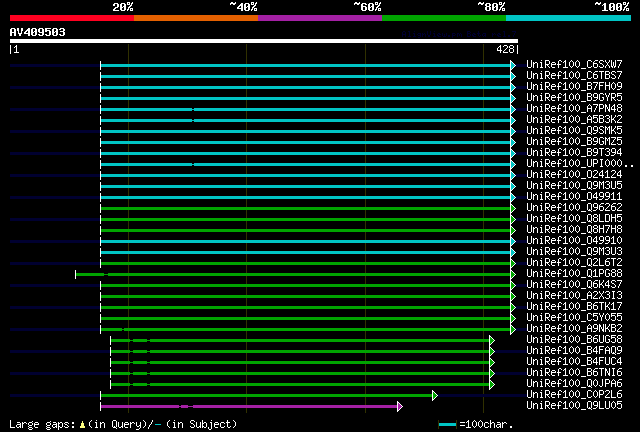Select the purple alignment bar for UniRef100_Q9LU05
The image size is (640, 432).
click(250, 406)
